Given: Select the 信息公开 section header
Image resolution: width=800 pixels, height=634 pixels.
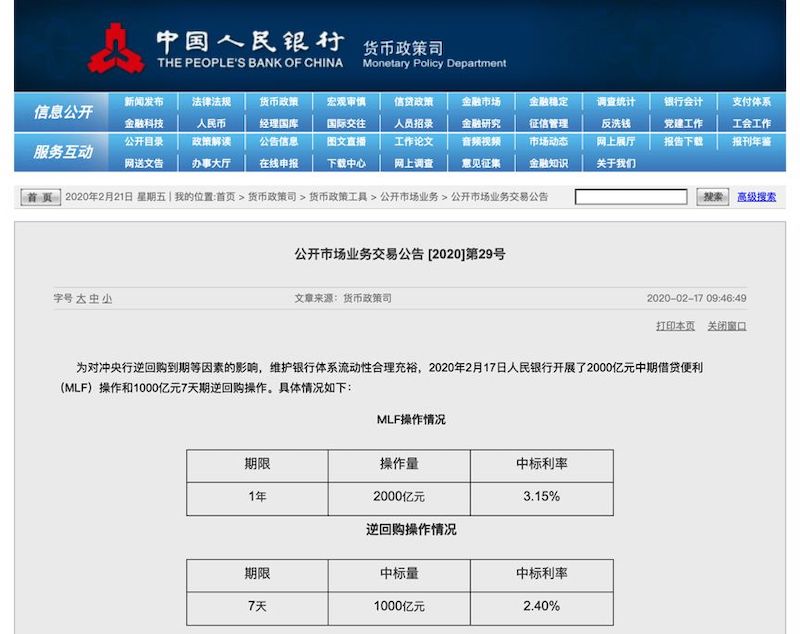Looking at the screenshot, I should point(63,112).
